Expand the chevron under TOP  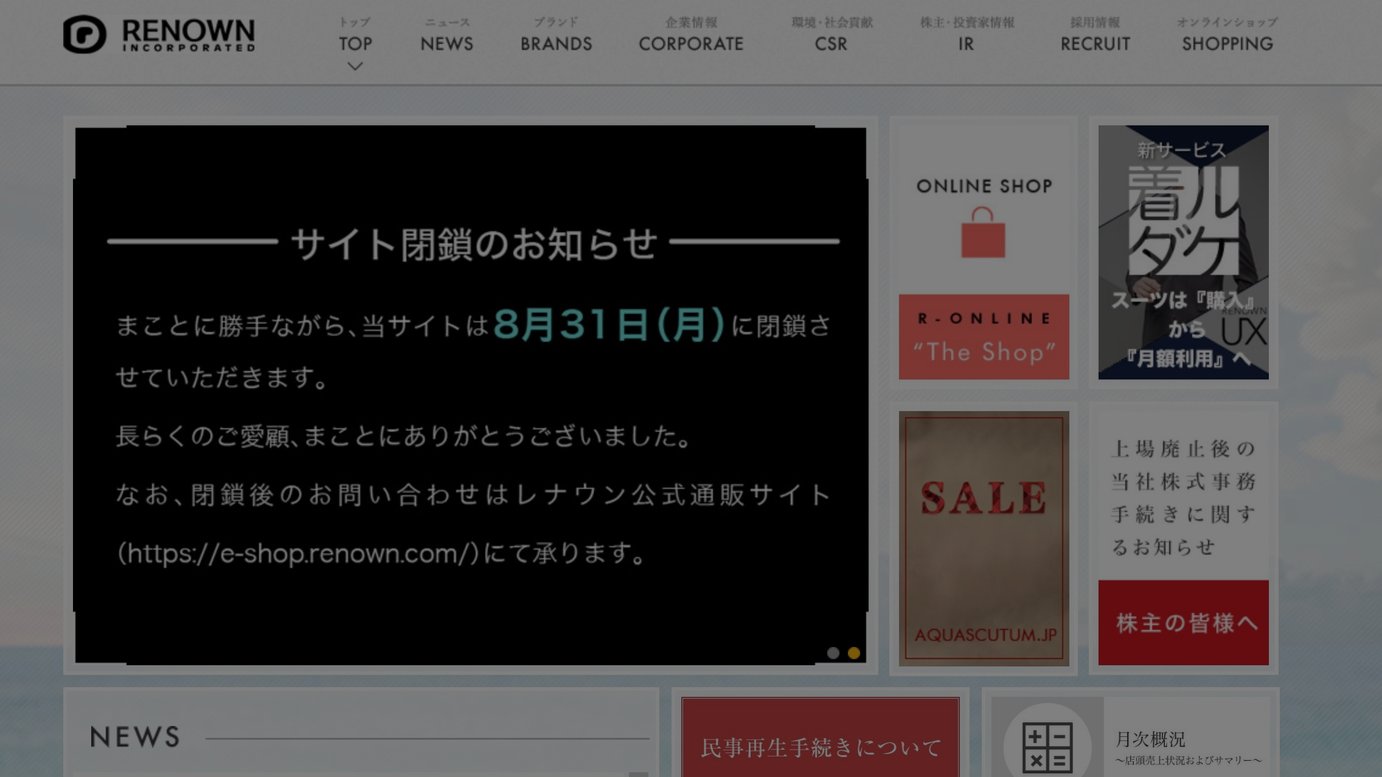(x=355, y=66)
